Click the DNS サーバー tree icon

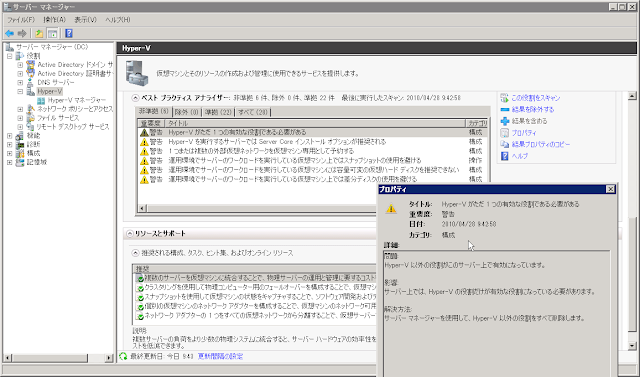31,82
